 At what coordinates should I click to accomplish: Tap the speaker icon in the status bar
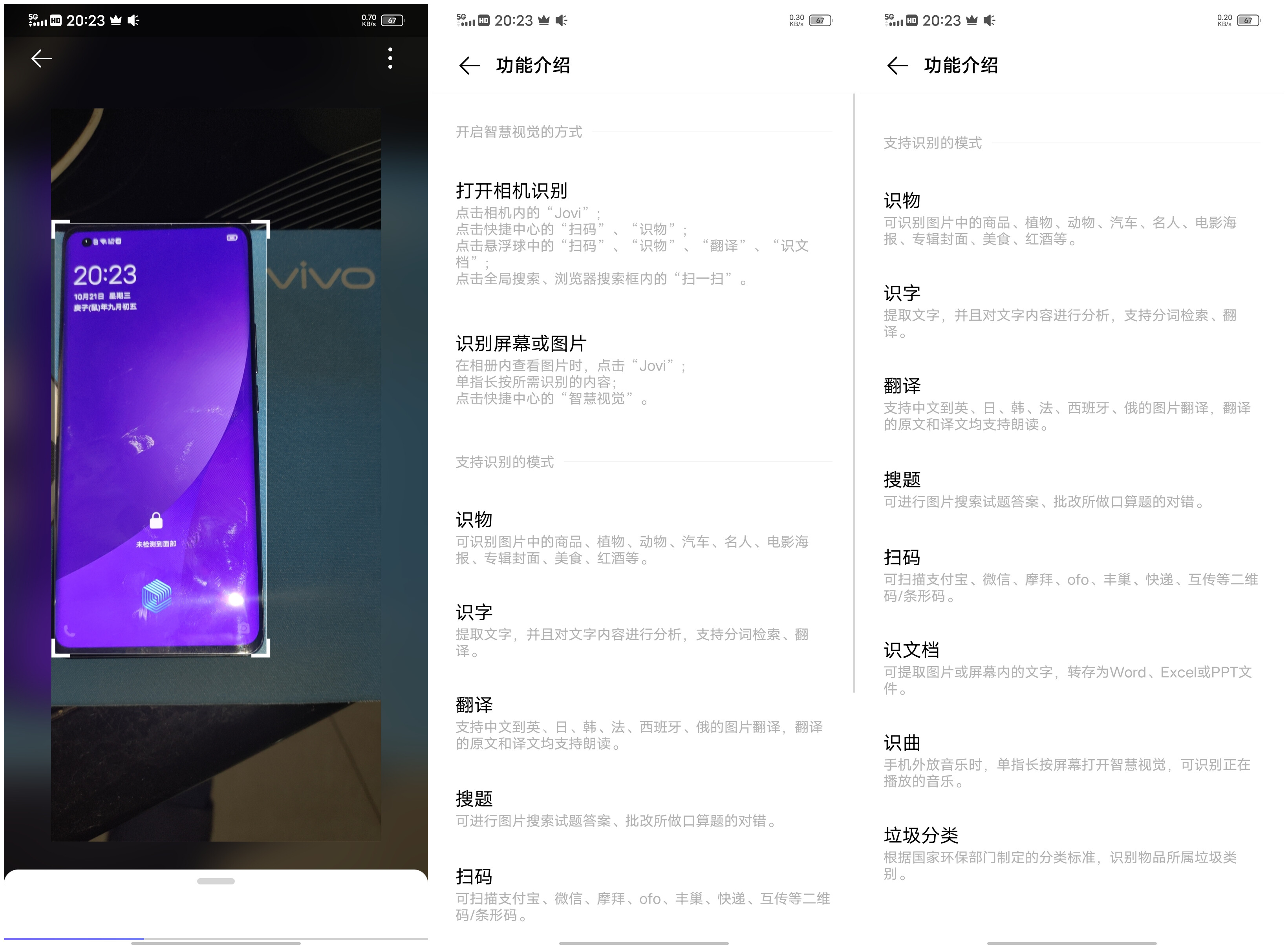click(x=134, y=20)
